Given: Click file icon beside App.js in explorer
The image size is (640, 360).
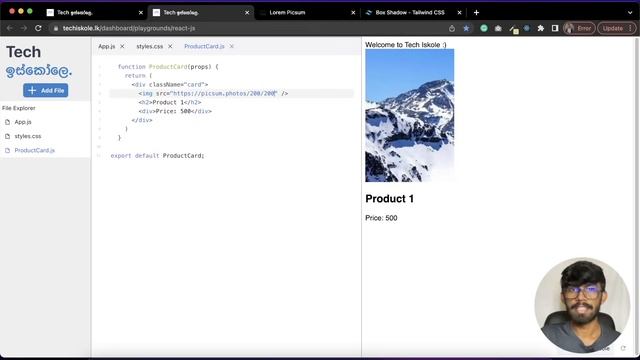Looking at the screenshot, I should 7,122.
